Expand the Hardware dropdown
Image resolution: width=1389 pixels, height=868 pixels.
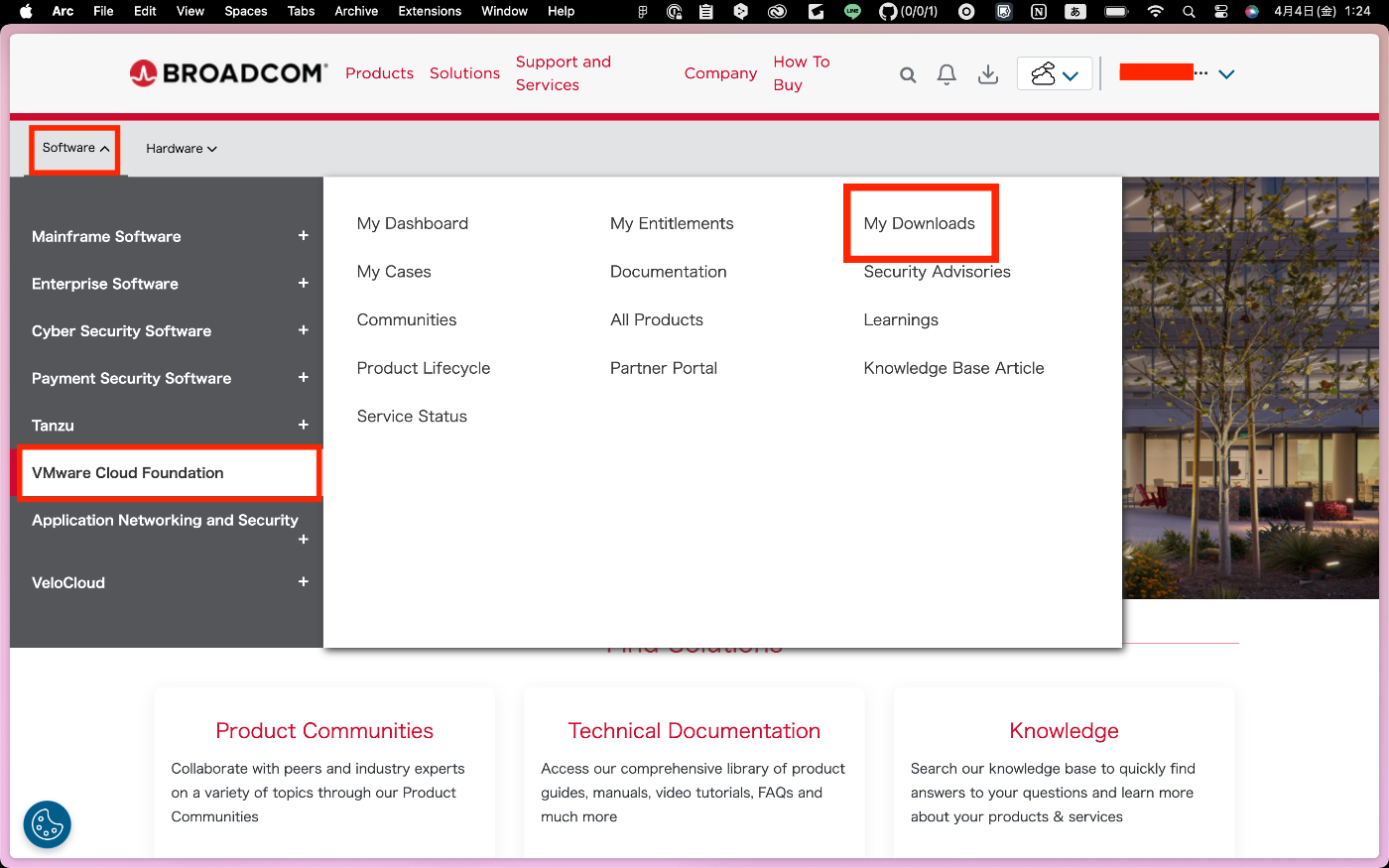[x=181, y=149]
